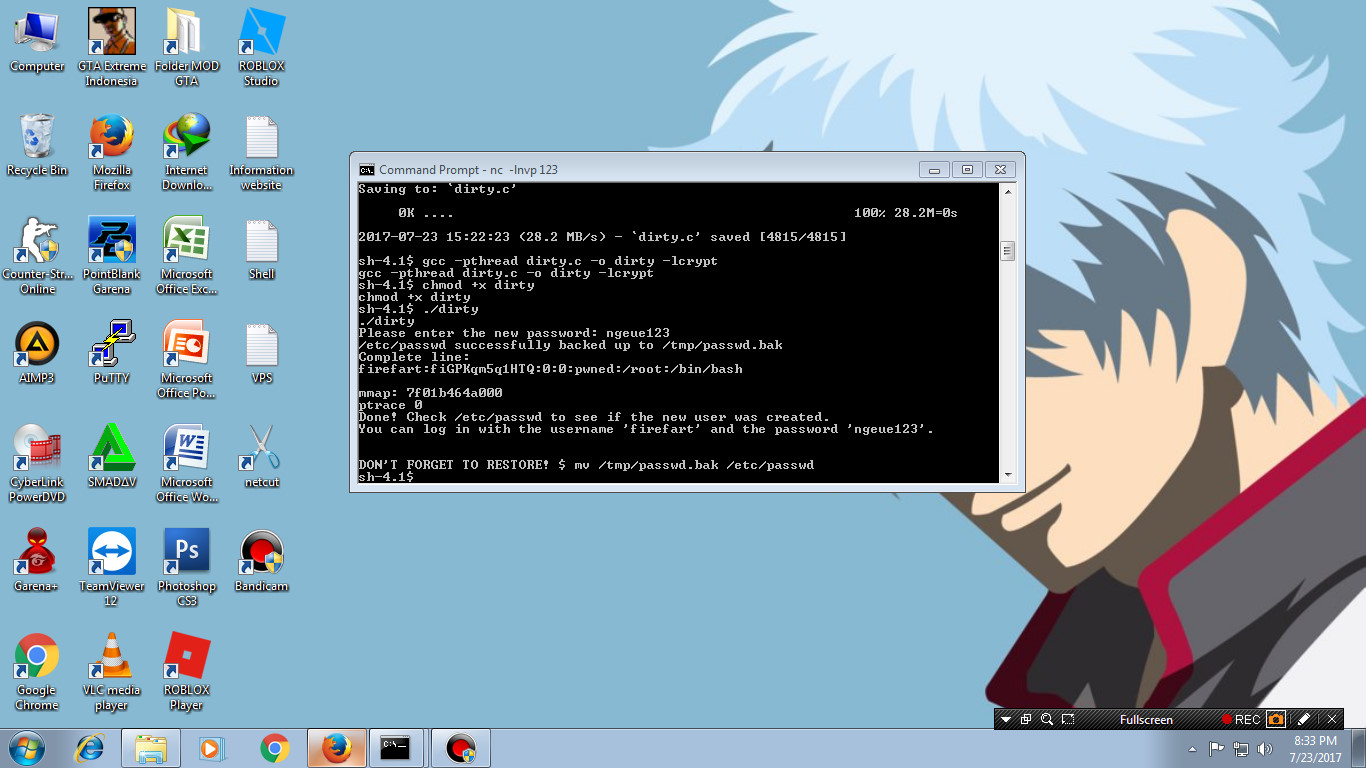Viewport: 1366px width, 768px height.
Task: Open the Recycle Bin
Action: 37,145
